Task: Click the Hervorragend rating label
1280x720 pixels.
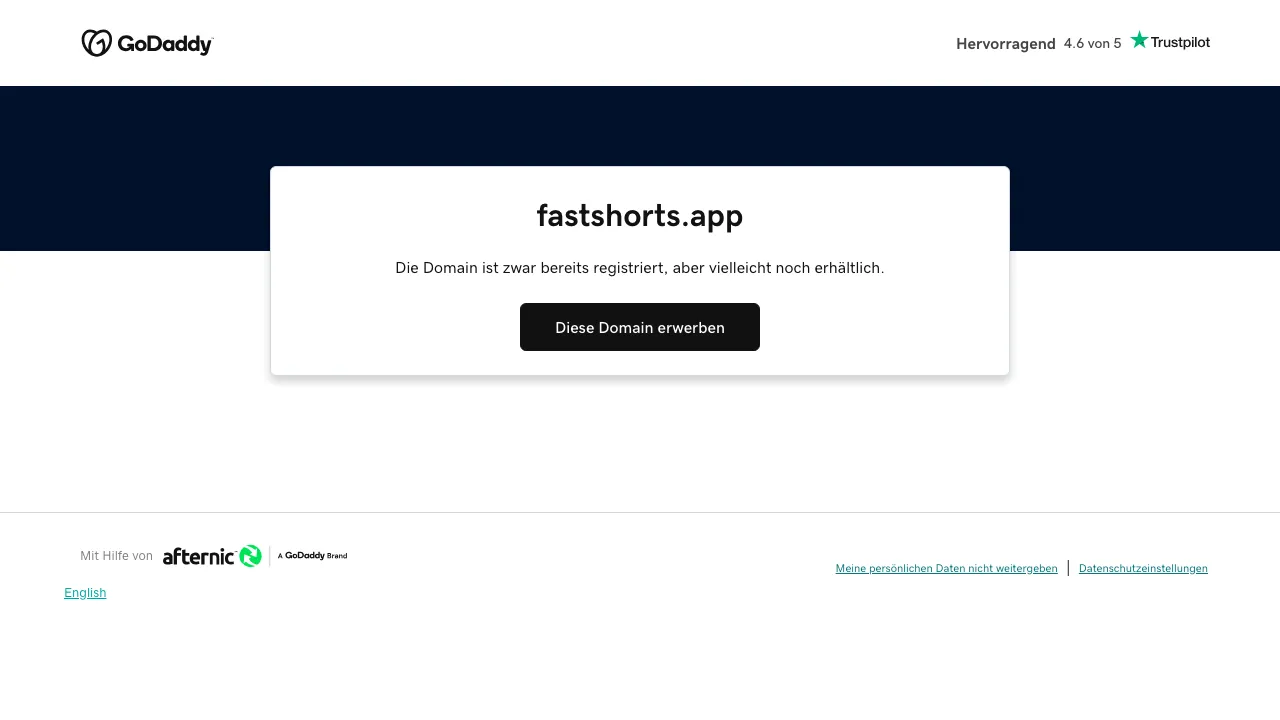Action: pyautogui.click(x=1006, y=44)
